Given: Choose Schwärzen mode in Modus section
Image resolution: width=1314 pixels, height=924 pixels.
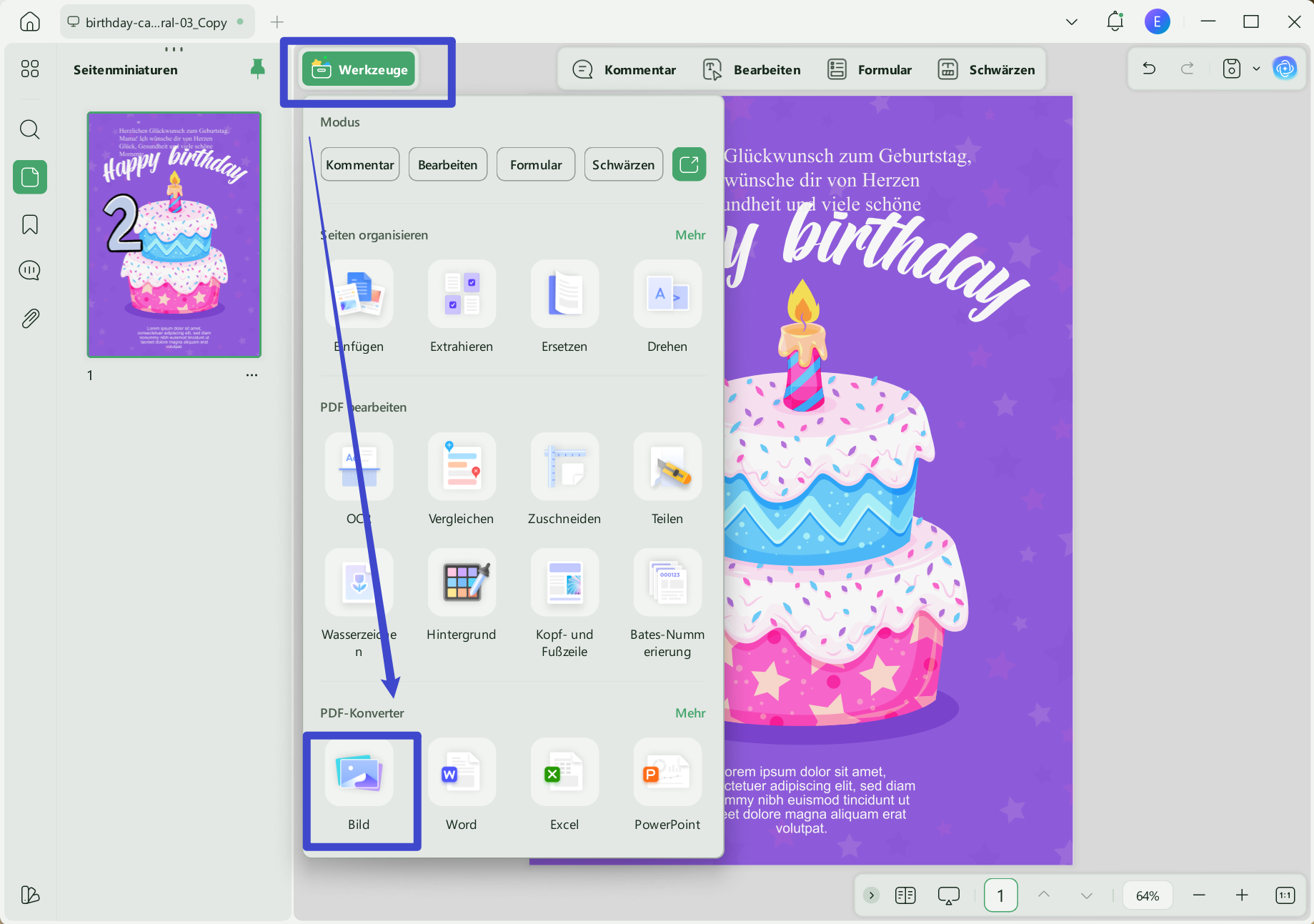Looking at the screenshot, I should click(x=624, y=164).
